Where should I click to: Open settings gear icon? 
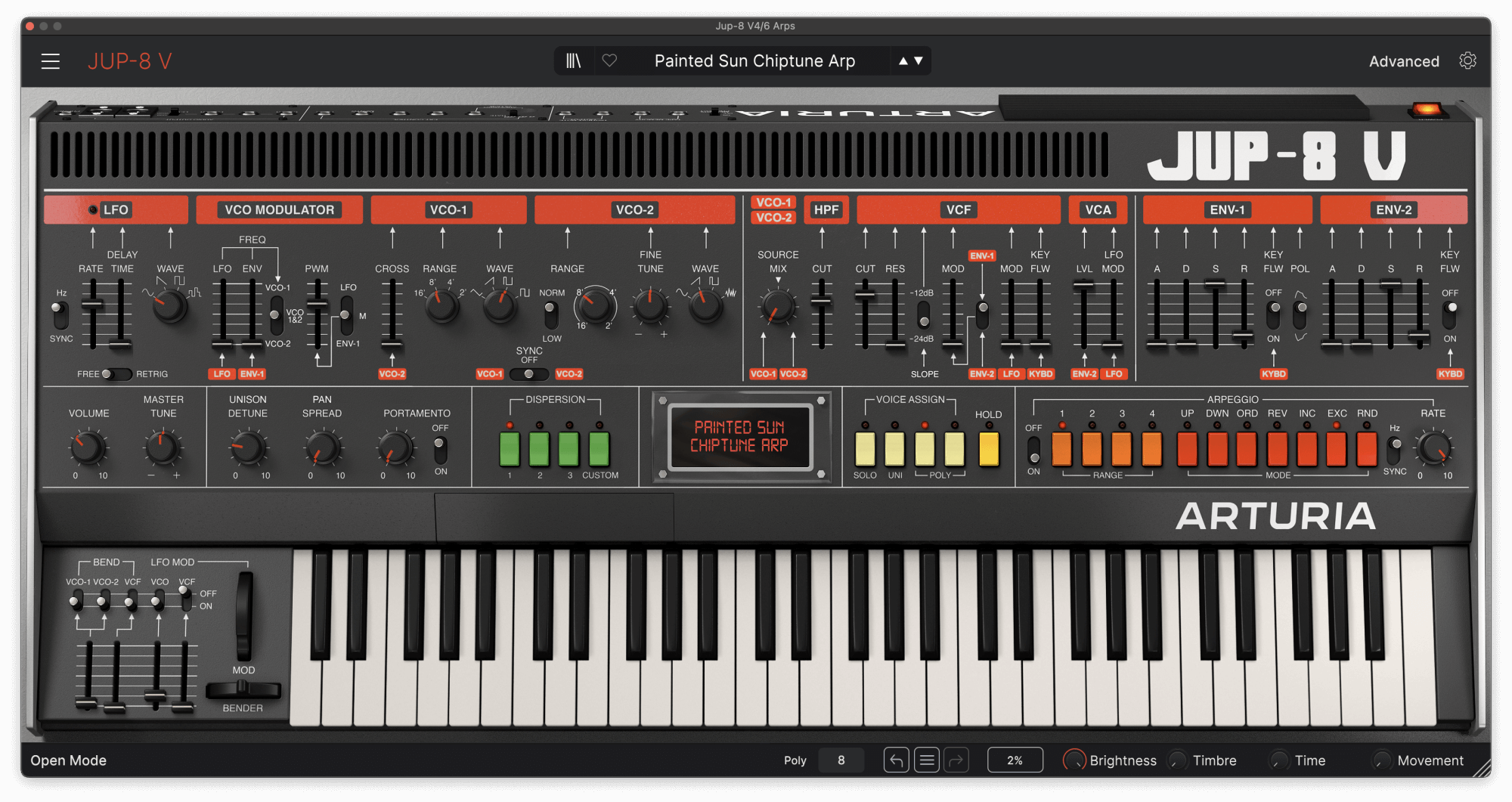[x=1467, y=60]
